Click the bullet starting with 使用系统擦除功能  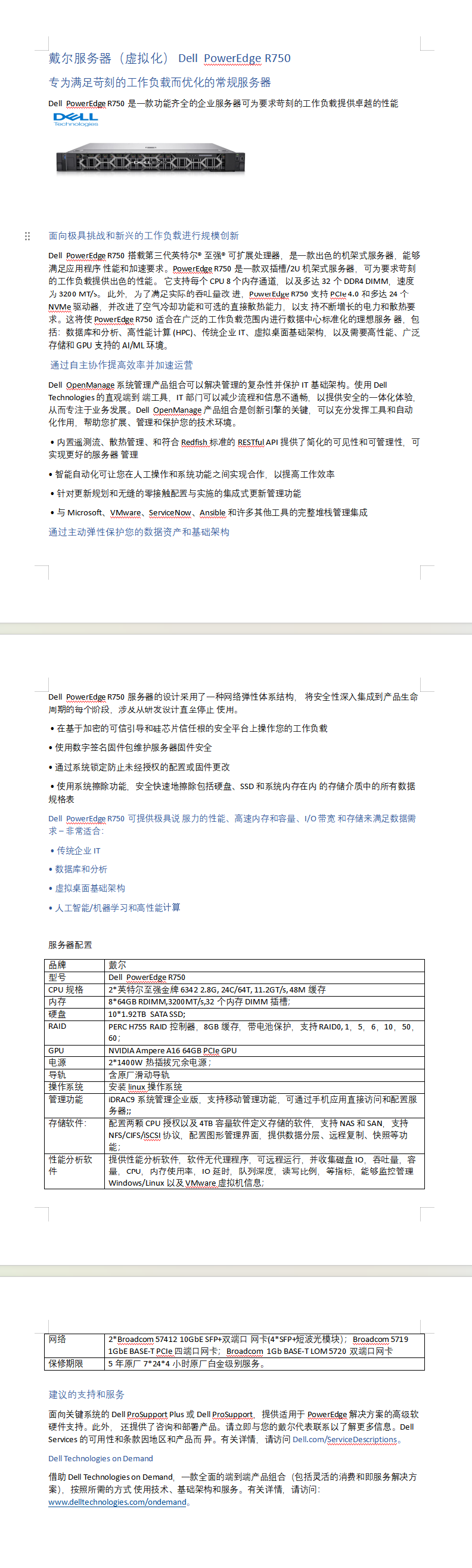pos(232,786)
